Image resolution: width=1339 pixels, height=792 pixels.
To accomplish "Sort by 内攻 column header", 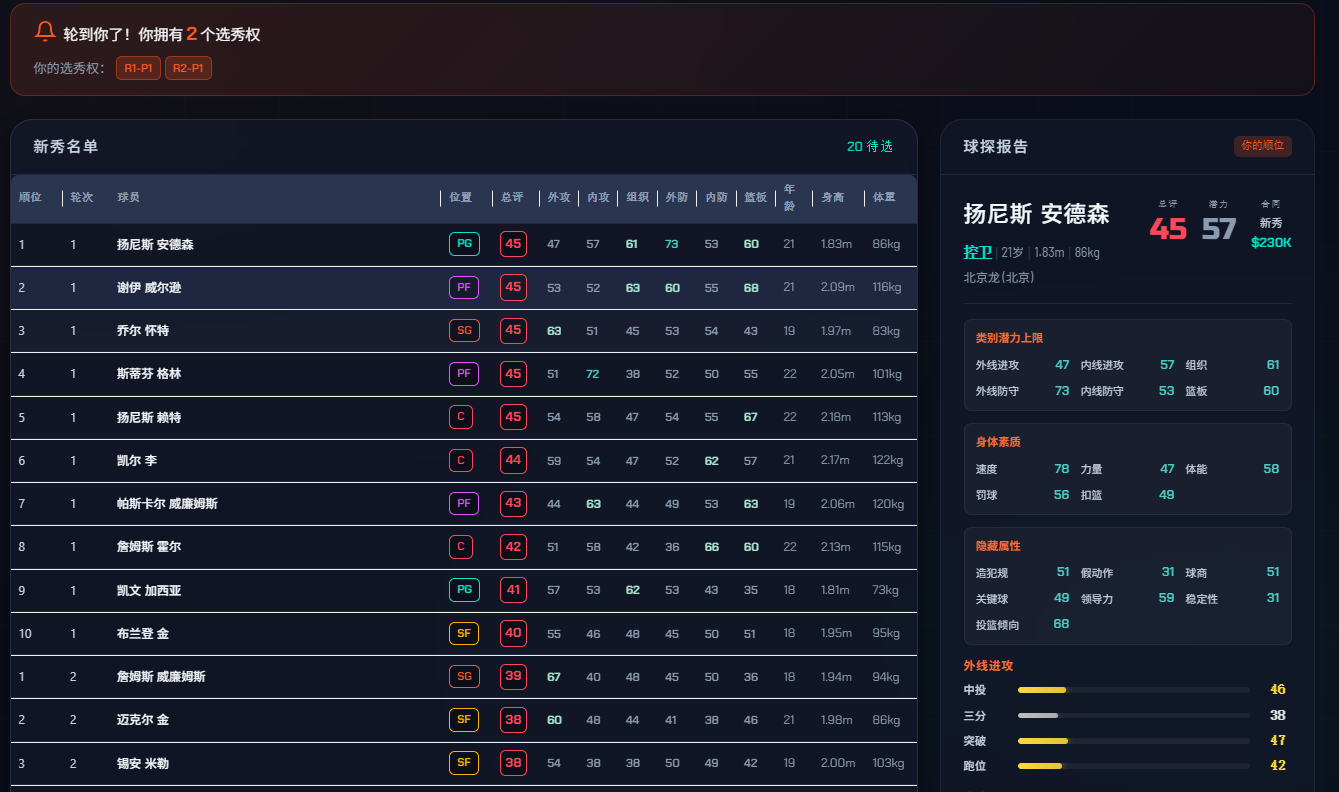I will pyautogui.click(x=598, y=198).
